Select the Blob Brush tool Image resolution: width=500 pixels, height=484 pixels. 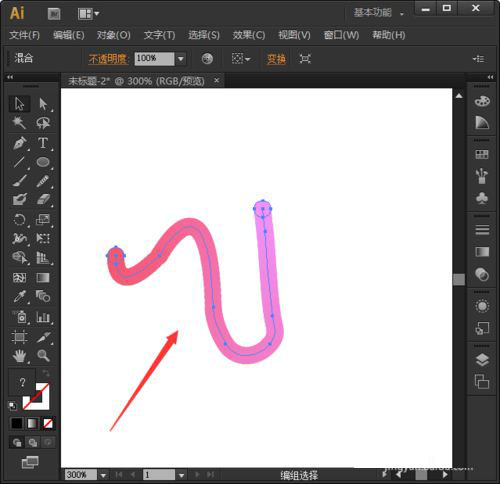(19, 200)
